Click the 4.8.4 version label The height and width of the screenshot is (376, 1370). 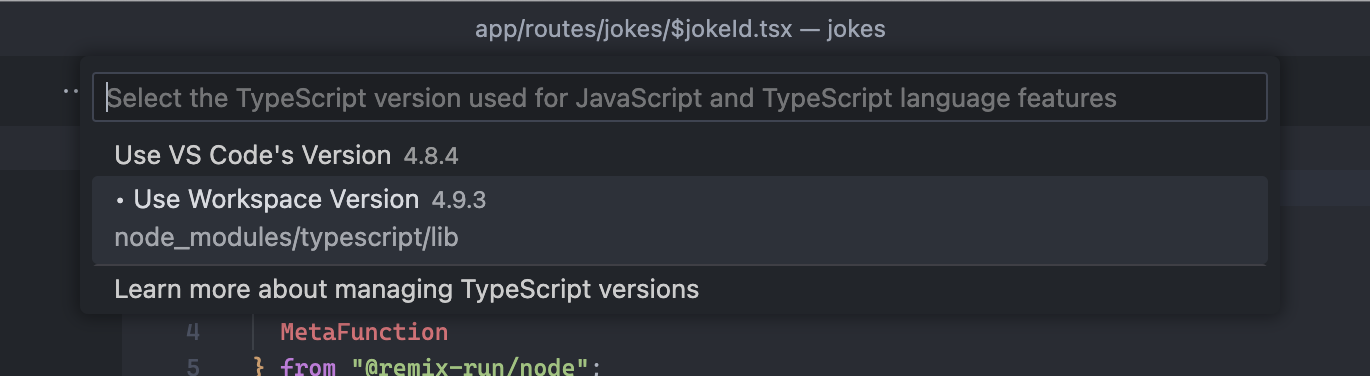click(431, 156)
